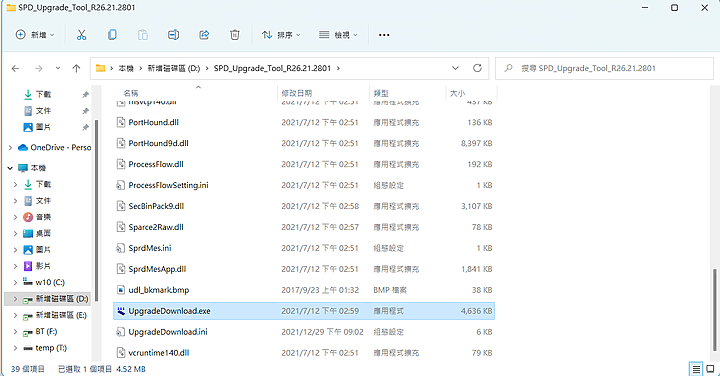Click SPD_Upgrade_Tool_R26.21.2801 breadcrumb segment
This screenshot has height=376, width=720.
tap(272, 68)
